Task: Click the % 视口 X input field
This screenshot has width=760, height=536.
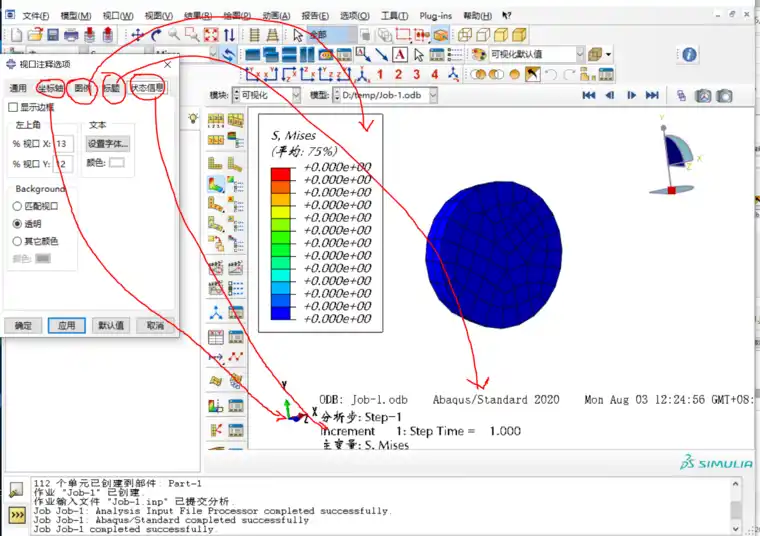Action: [x=63, y=144]
